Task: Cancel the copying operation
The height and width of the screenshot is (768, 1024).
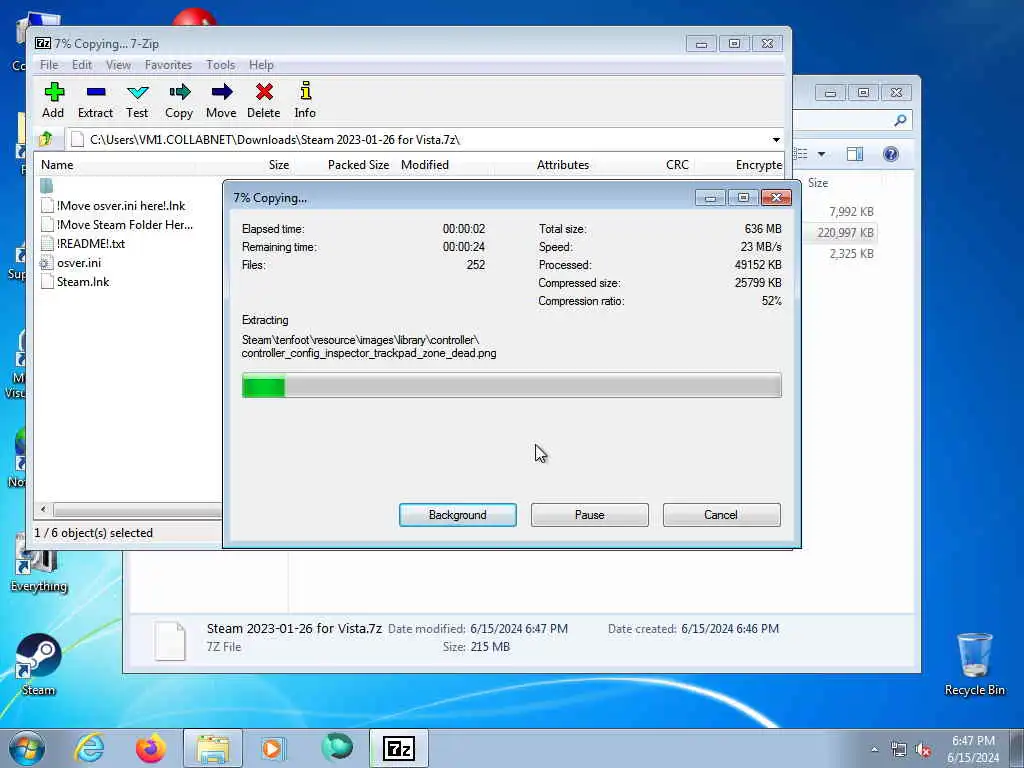Action: [x=722, y=515]
